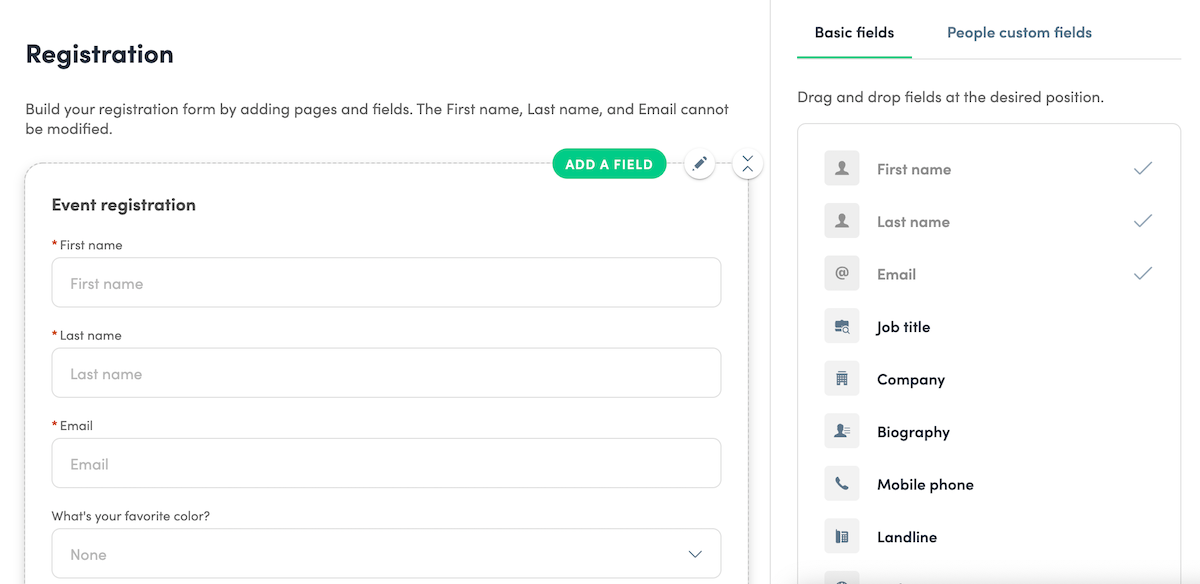Click the Email at-sign icon

pos(842,274)
